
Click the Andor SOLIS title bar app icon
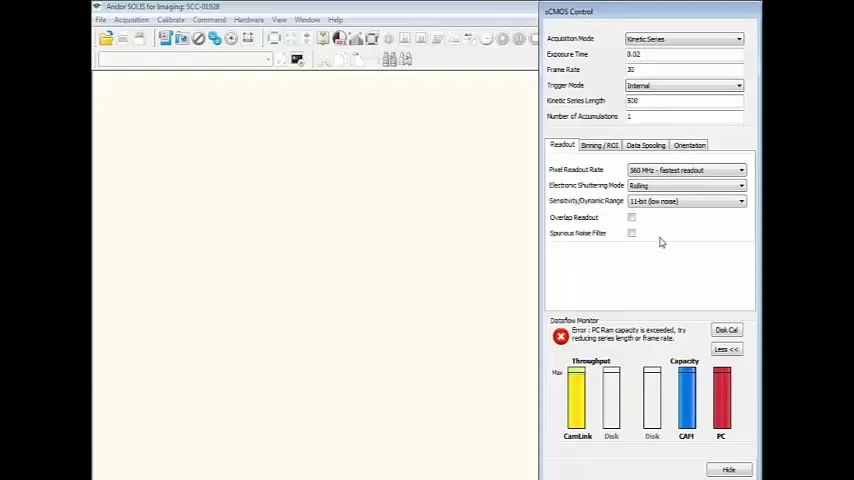point(97,7)
